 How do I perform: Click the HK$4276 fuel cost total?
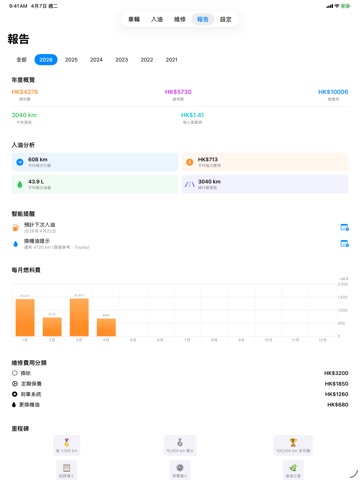click(25, 92)
